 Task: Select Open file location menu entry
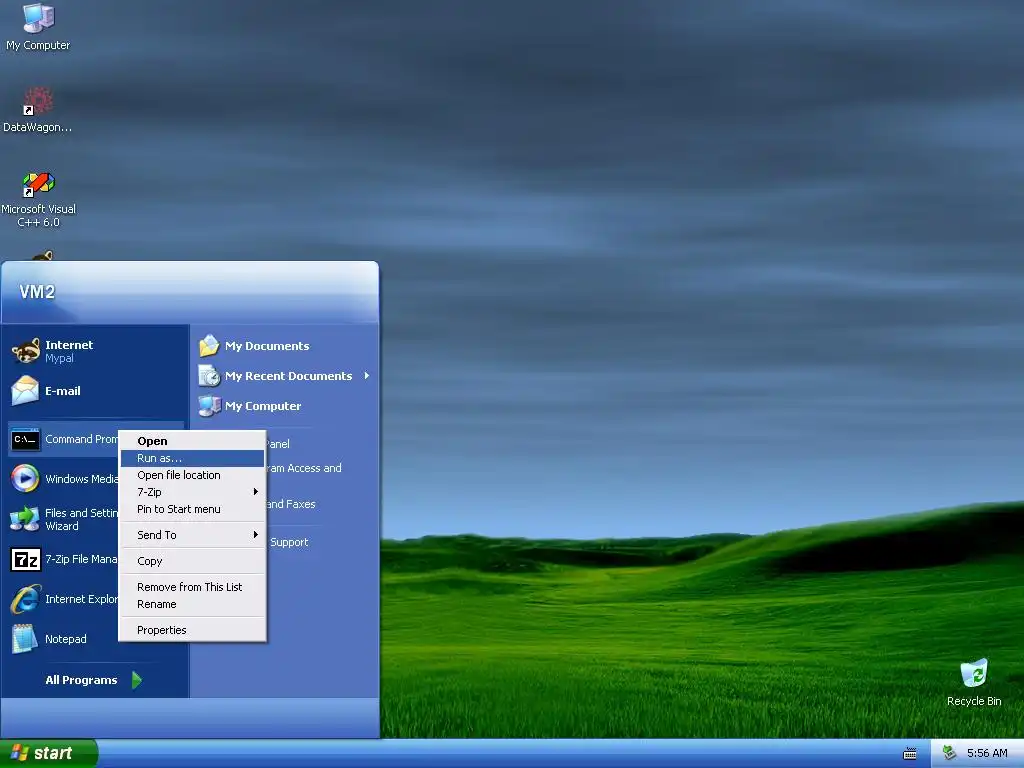pos(192,475)
